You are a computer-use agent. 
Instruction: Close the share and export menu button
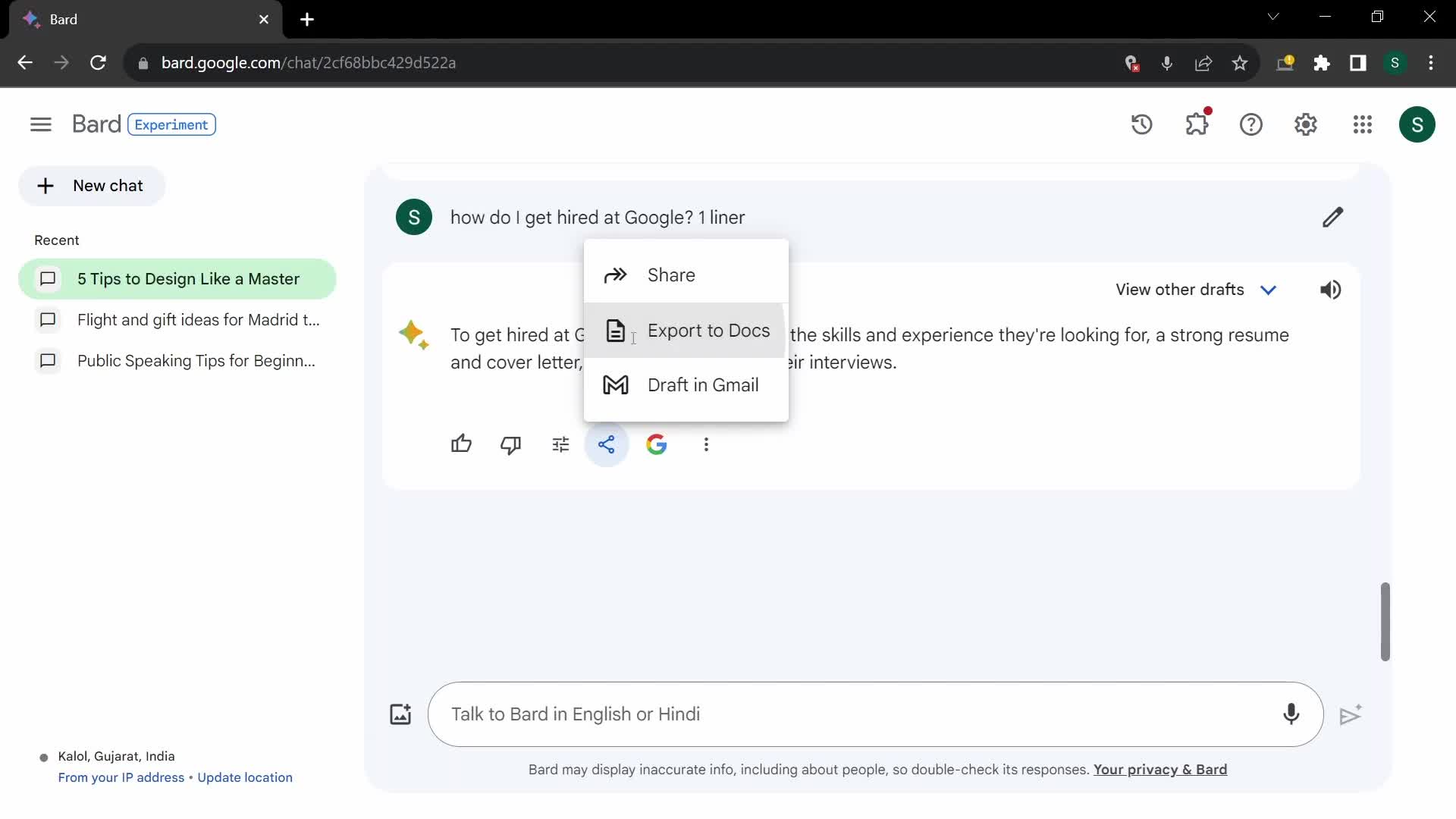coord(607,444)
